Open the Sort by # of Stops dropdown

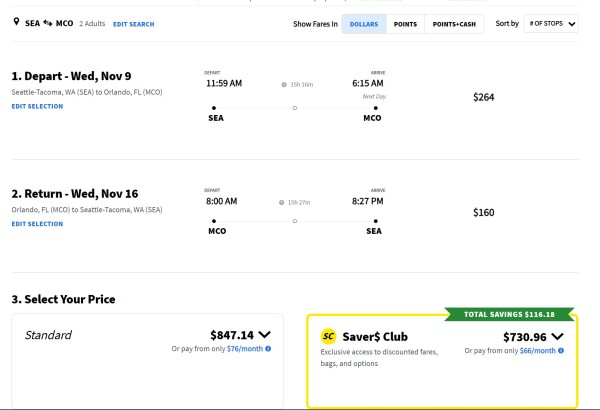(x=552, y=23)
